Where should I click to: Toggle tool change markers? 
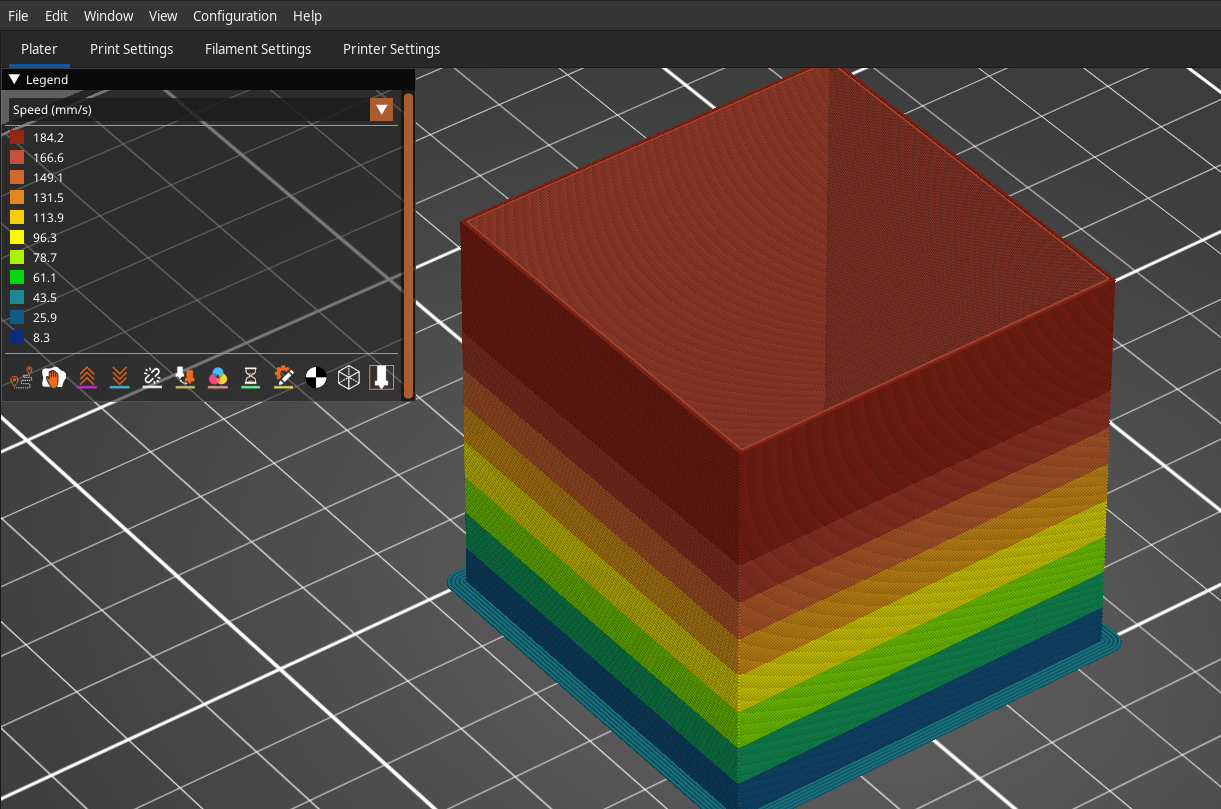click(185, 377)
